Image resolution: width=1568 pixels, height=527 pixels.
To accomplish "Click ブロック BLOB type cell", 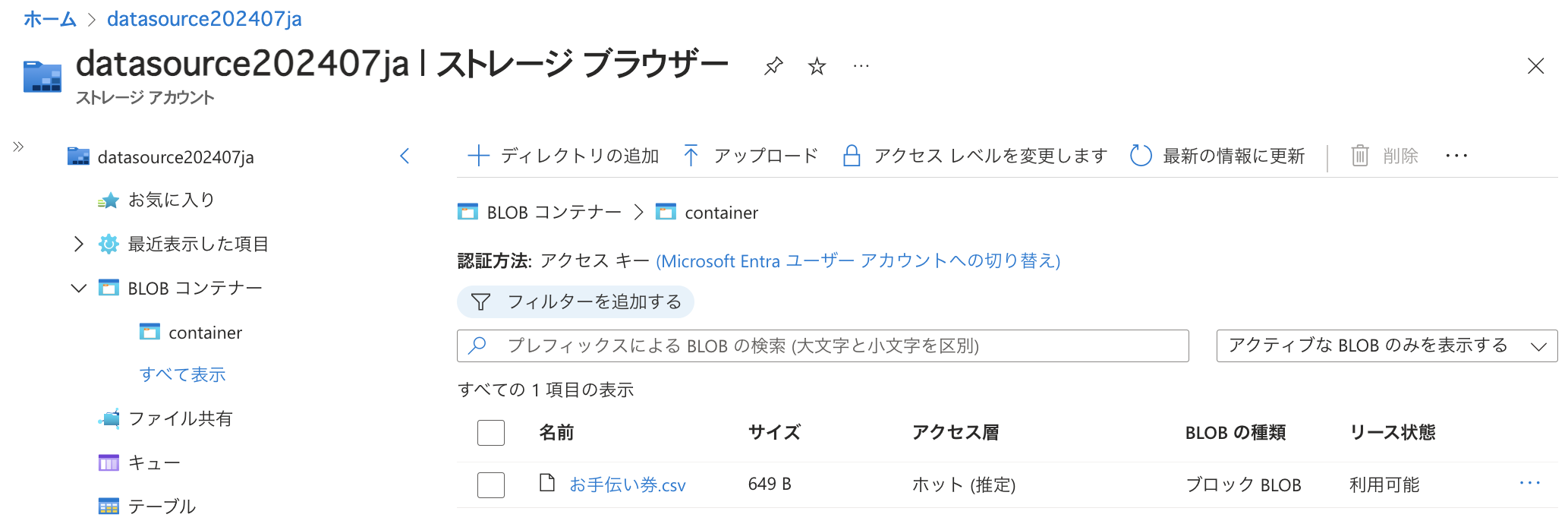I will (1243, 484).
